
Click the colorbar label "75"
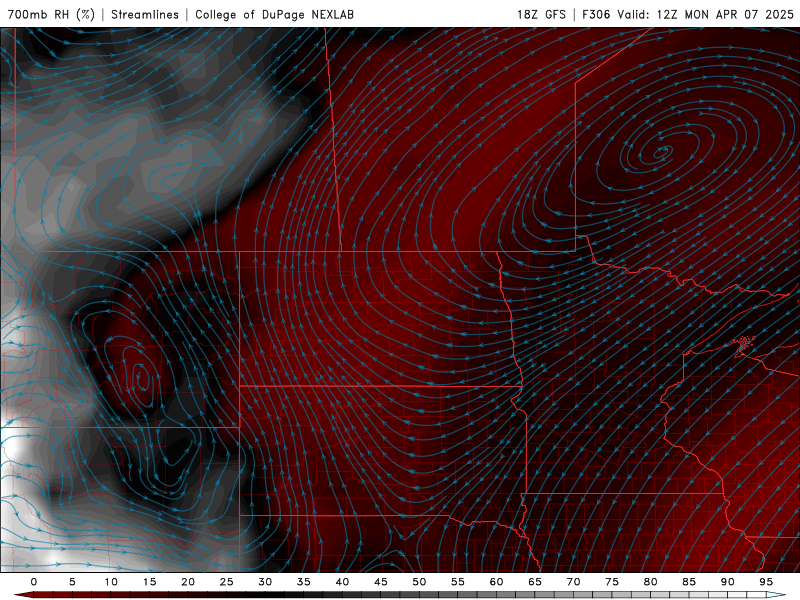tap(612, 582)
